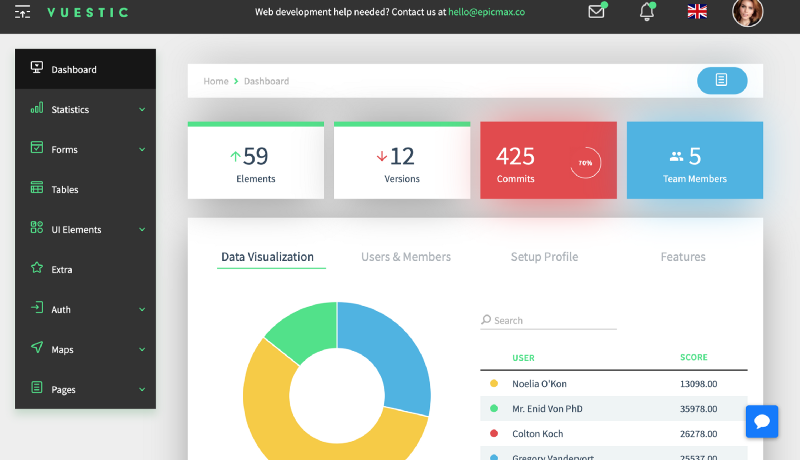Click the UI Elements icon in sidebar
The image size is (800, 460).
[37, 227]
